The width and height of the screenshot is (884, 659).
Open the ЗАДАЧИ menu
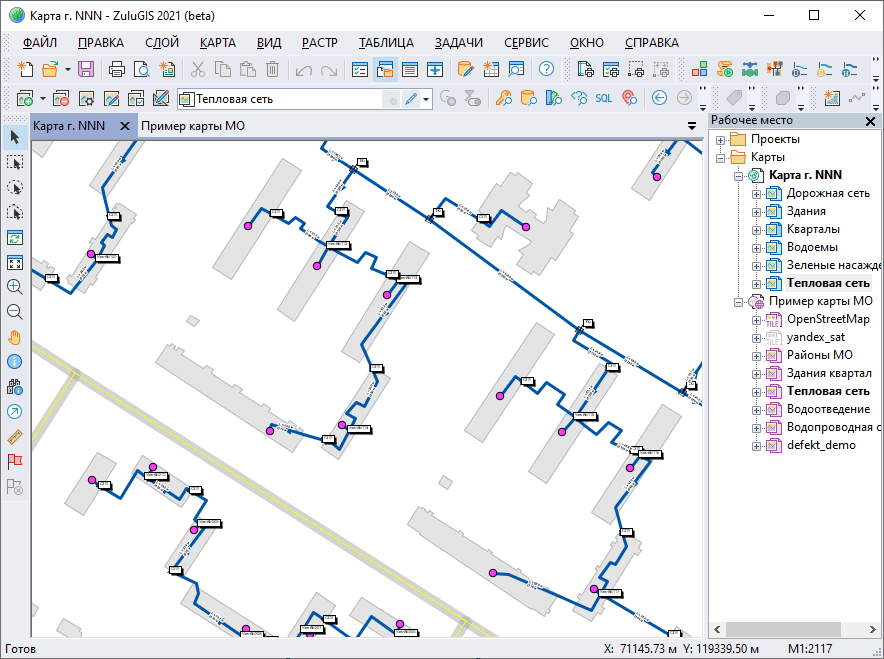click(458, 43)
